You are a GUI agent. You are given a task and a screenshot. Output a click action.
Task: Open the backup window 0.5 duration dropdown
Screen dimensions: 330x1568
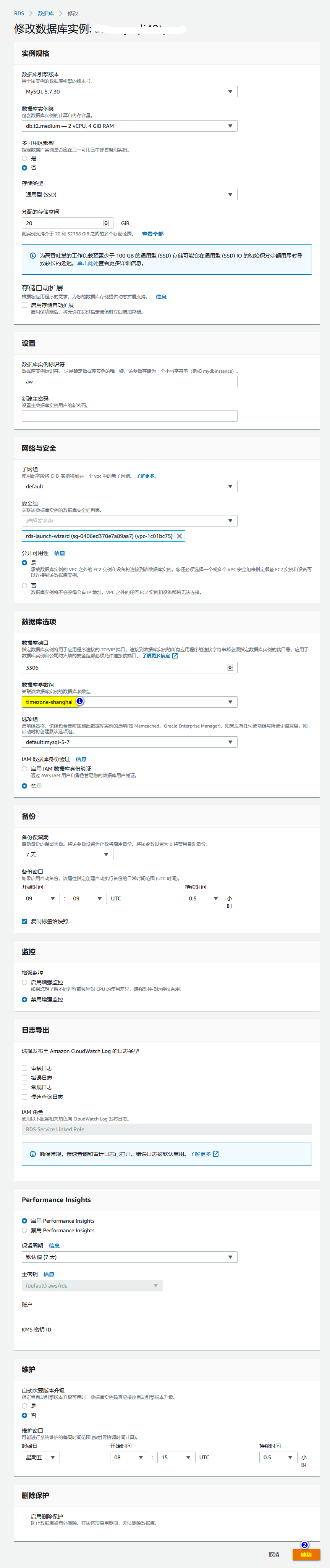pyautogui.click(x=204, y=898)
